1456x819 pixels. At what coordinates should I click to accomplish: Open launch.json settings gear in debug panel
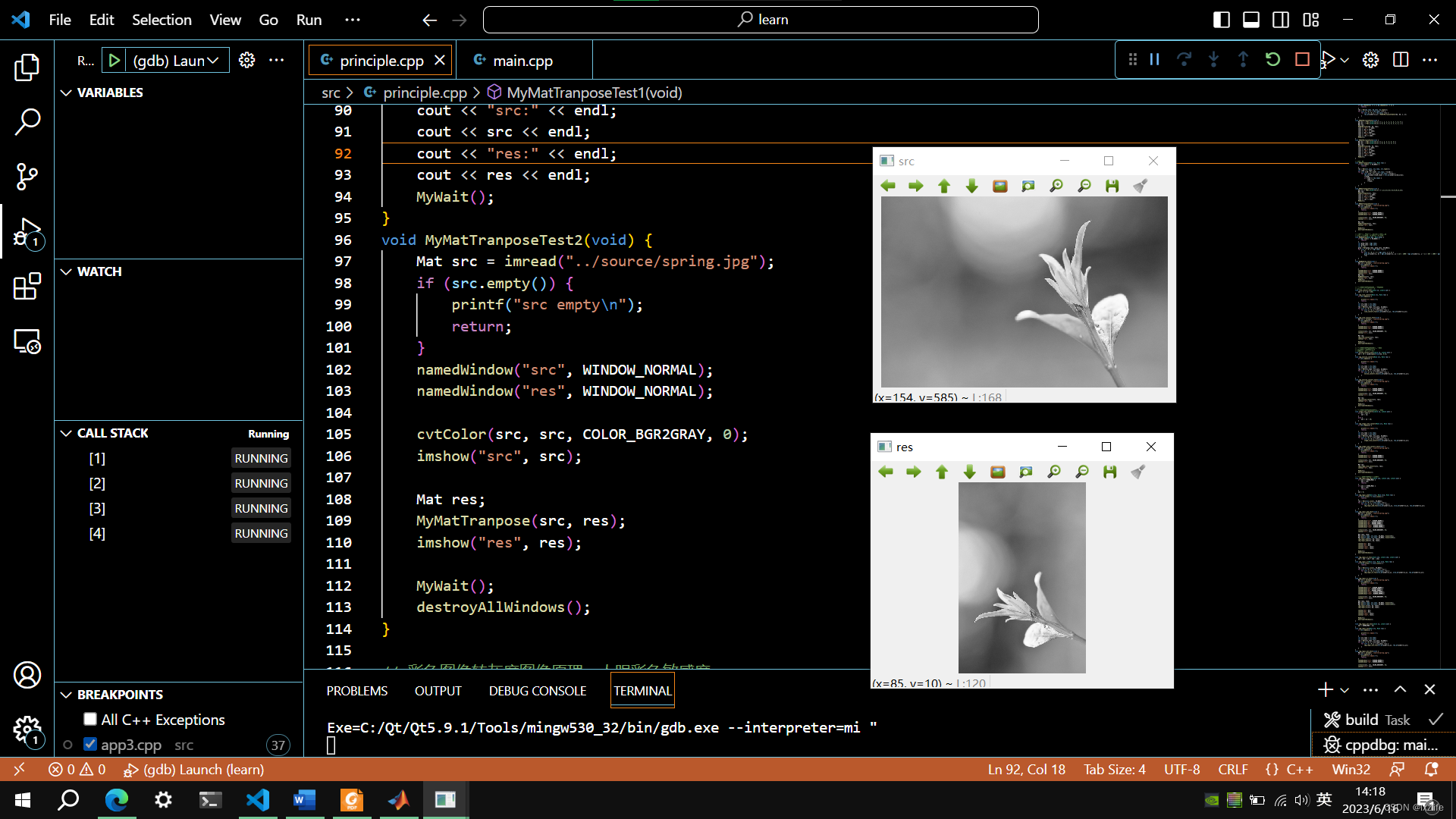(x=246, y=60)
